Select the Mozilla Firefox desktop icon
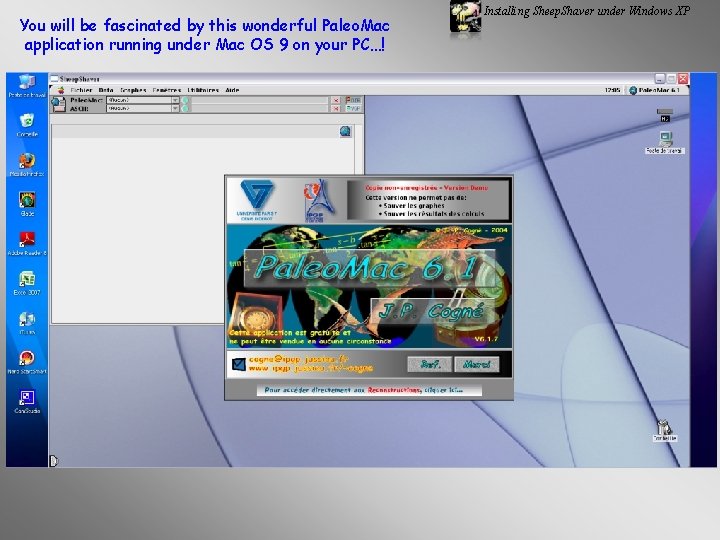 click(x=27, y=165)
